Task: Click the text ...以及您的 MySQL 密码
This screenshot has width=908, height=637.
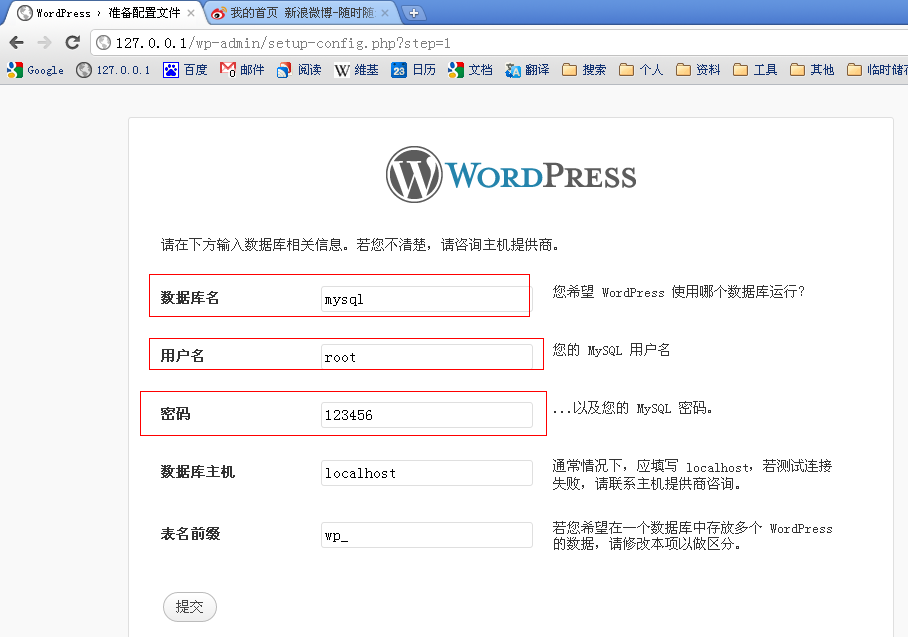Action: 632,408
